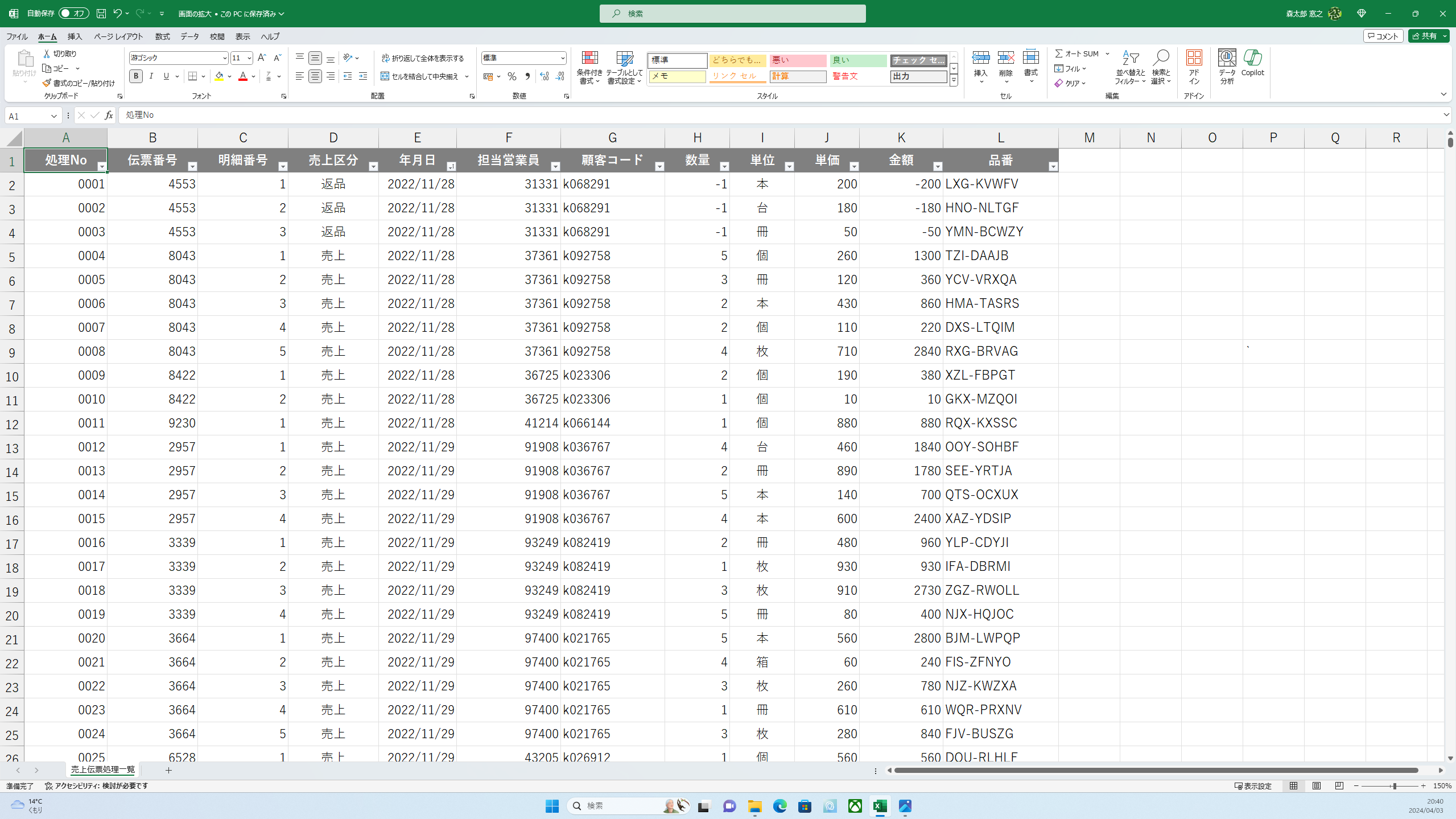Click the Conditional Formatting icon
The image size is (1456, 819).
pyautogui.click(x=589, y=59)
